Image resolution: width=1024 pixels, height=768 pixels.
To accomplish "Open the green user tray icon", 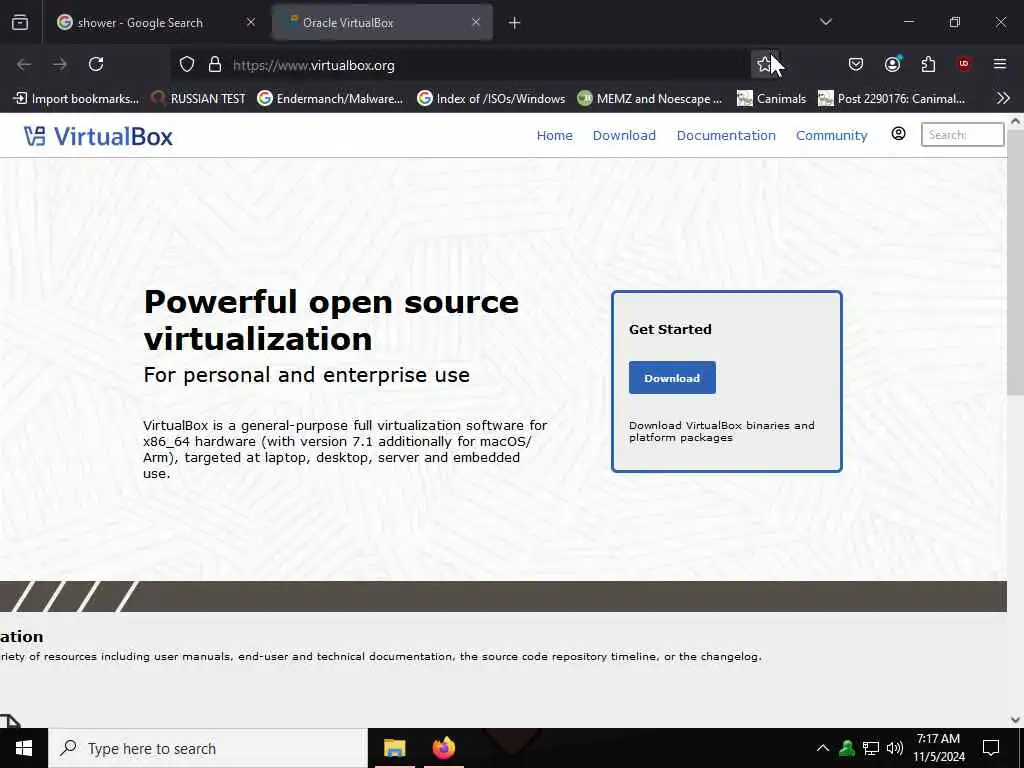I will (x=847, y=748).
